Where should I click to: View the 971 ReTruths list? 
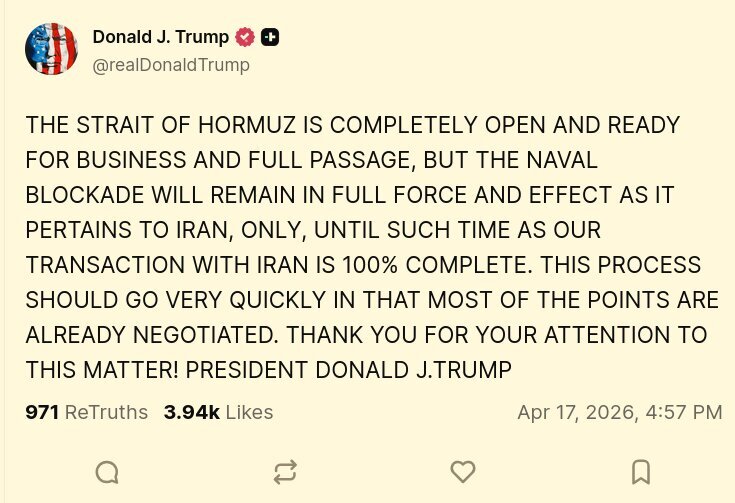86,412
